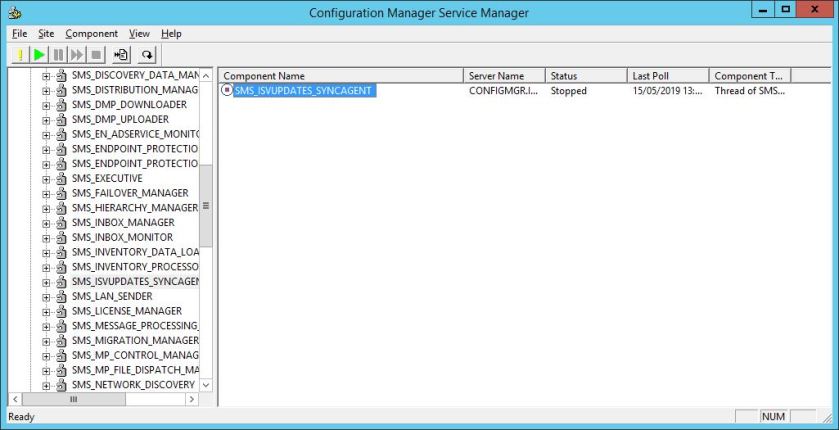
Task: Expand the SMS_DISTRIBUTION_MANAG tree node
Action: tap(46, 90)
